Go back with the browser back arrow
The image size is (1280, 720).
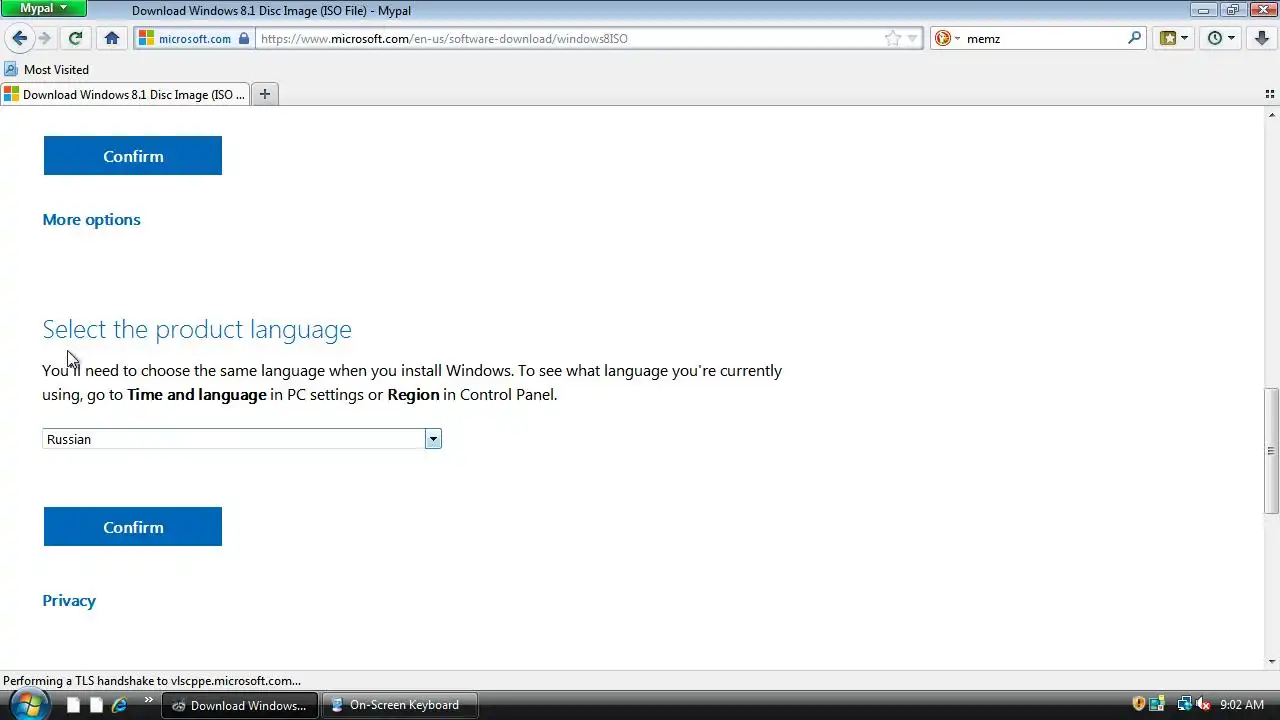[x=19, y=38]
